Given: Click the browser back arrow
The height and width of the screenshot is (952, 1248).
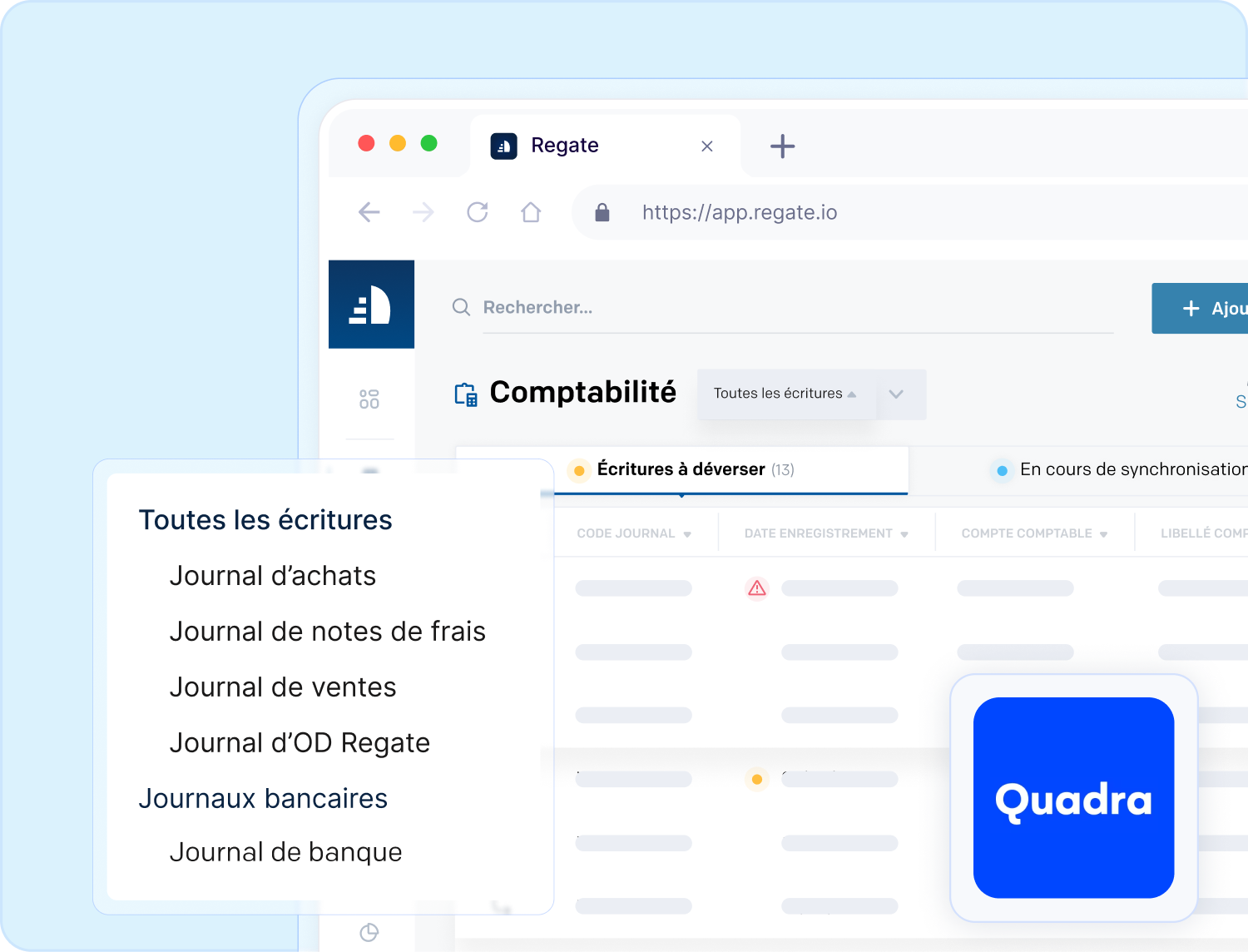Looking at the screenshot, I should click(369, 212).
